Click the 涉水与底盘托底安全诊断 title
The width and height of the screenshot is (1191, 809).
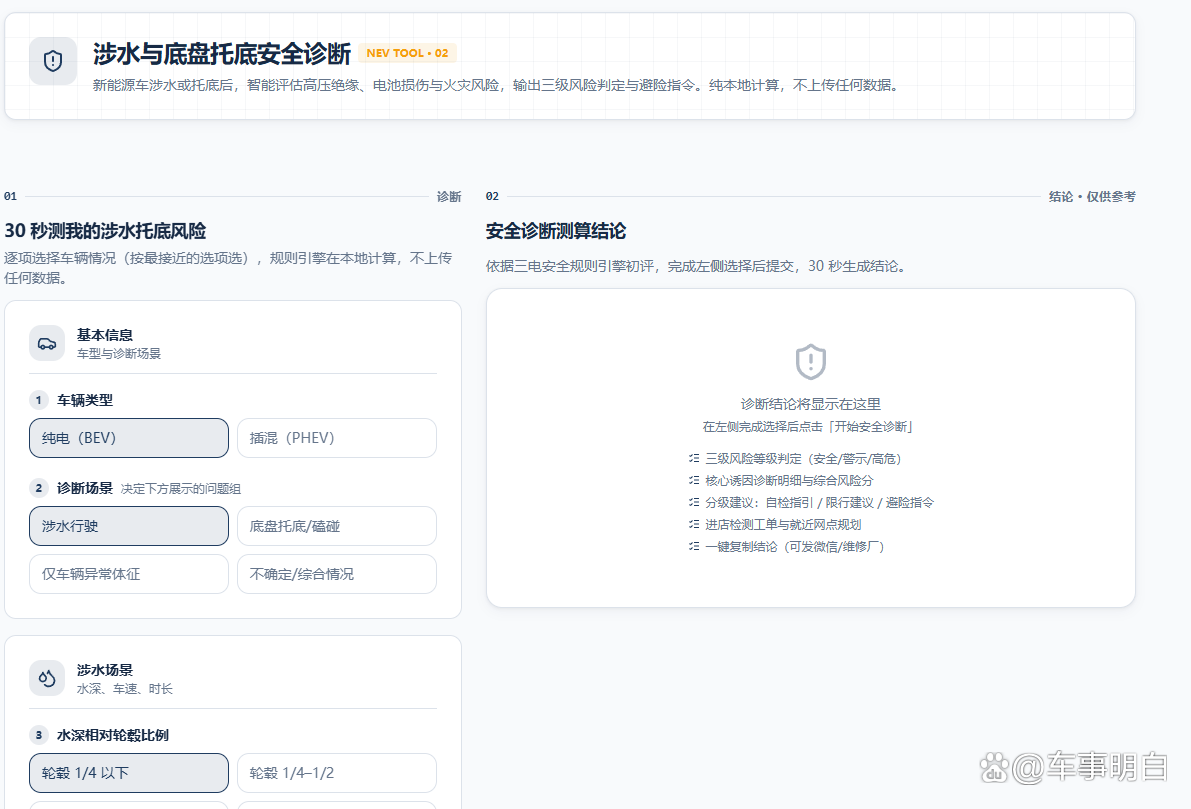tap(222, 54)
